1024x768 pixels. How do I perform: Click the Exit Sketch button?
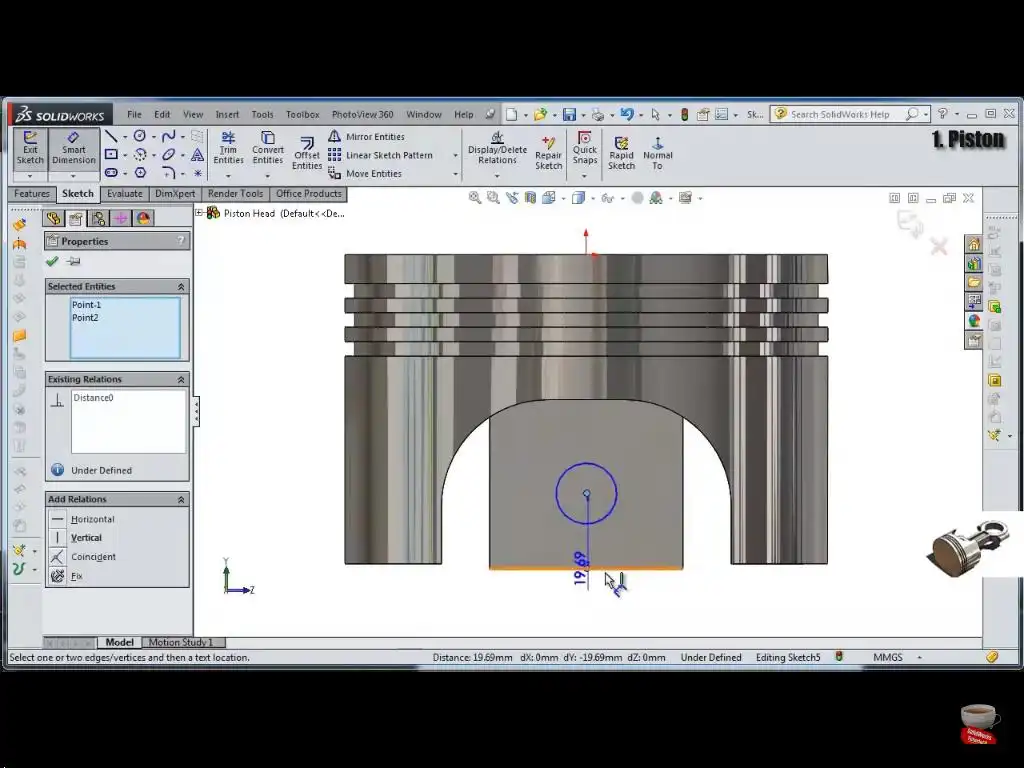[x=30, y=148]
